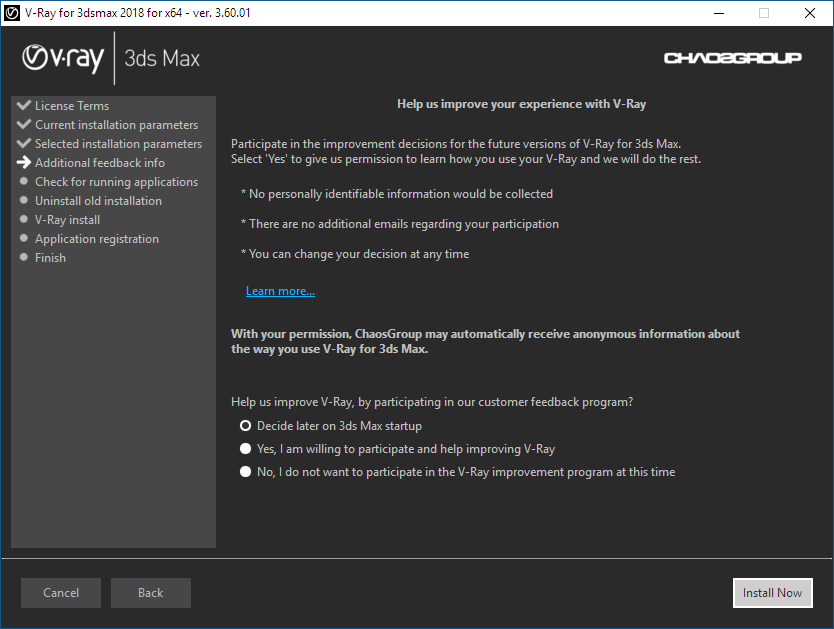Image resolution: width=834 pixels, height=629 pixels.
Task: Go Back to previous step
Action: pos(150,593)
